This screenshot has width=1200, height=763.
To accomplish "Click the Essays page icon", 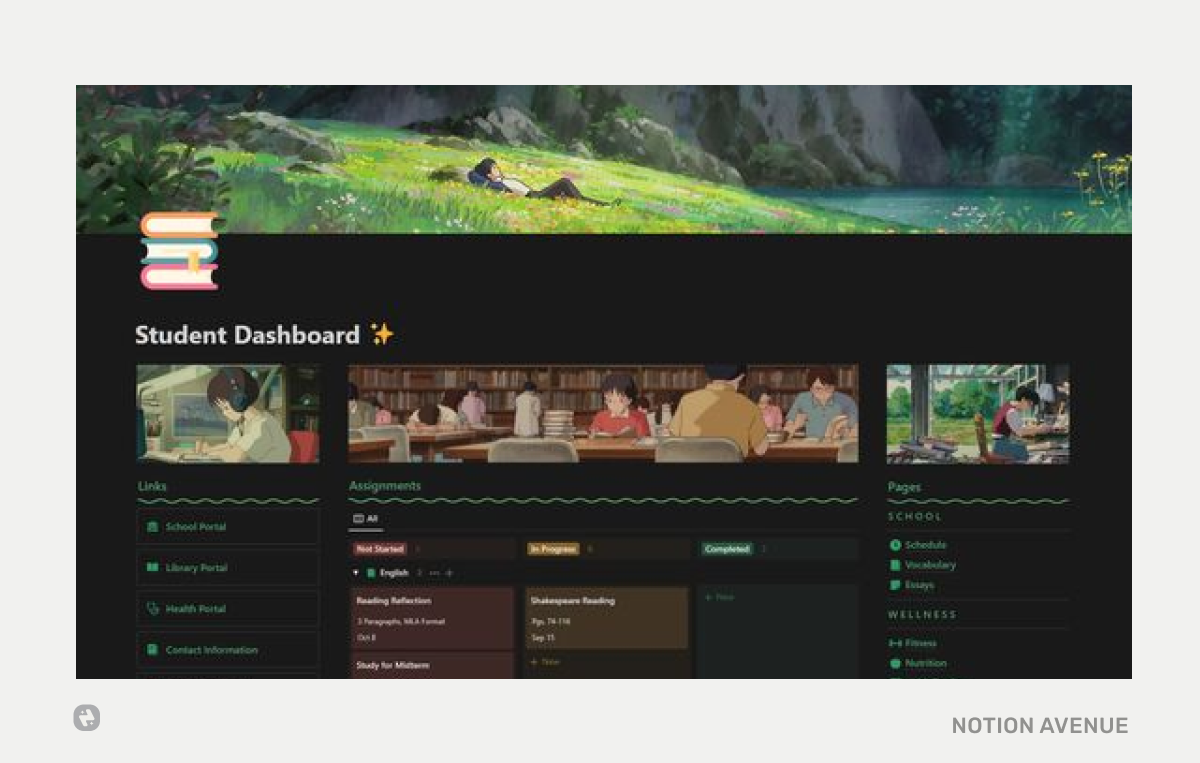I will pos(895,585).
